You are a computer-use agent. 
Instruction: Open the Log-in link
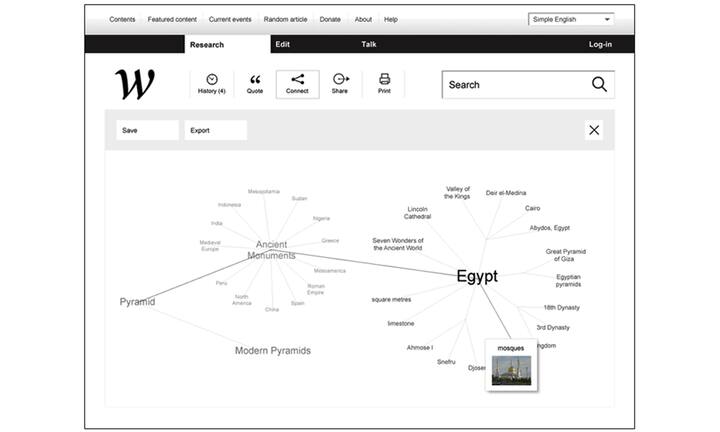[x=600, y=44]
